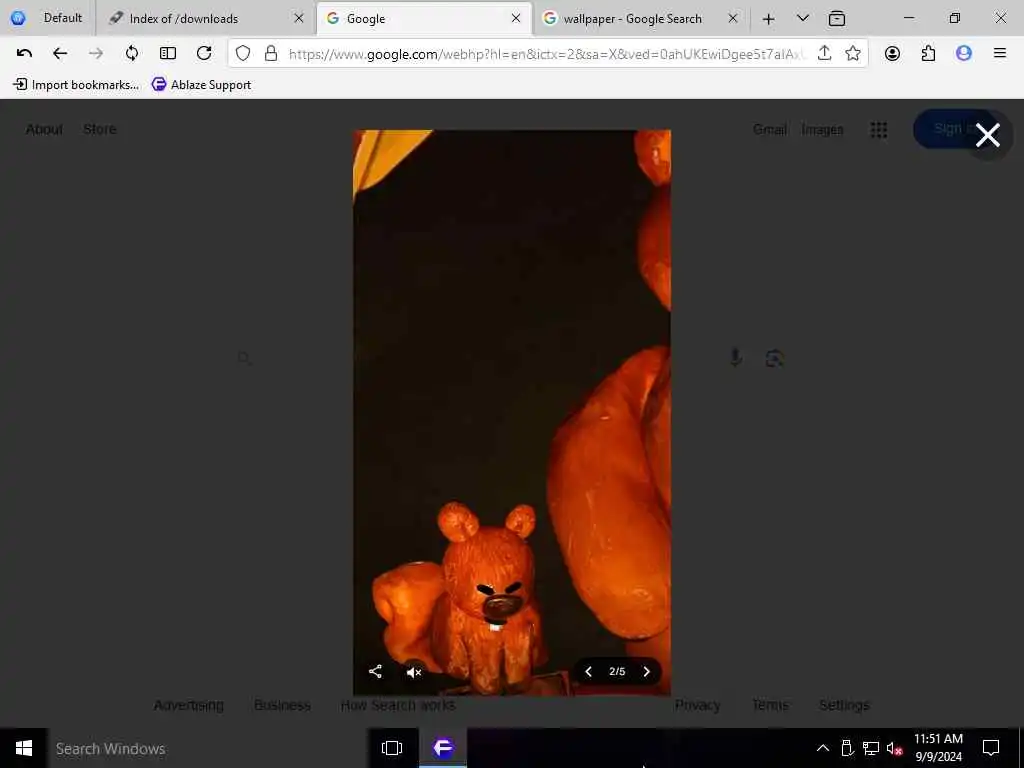Screen dimensions: 1024x768
Task: Share the displayed image
Action: click(x=375, y=671)
